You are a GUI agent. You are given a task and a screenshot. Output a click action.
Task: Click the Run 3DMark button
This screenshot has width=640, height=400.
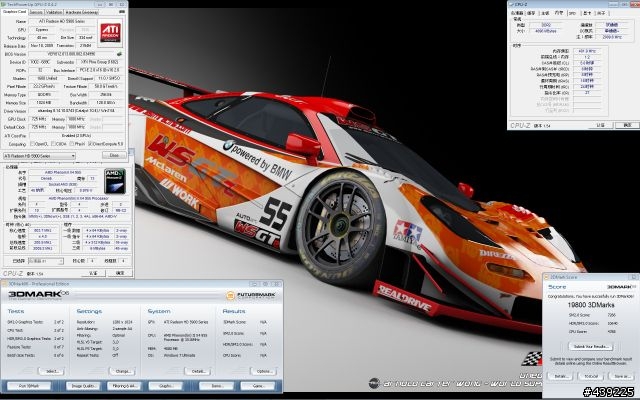pos(29,386)
